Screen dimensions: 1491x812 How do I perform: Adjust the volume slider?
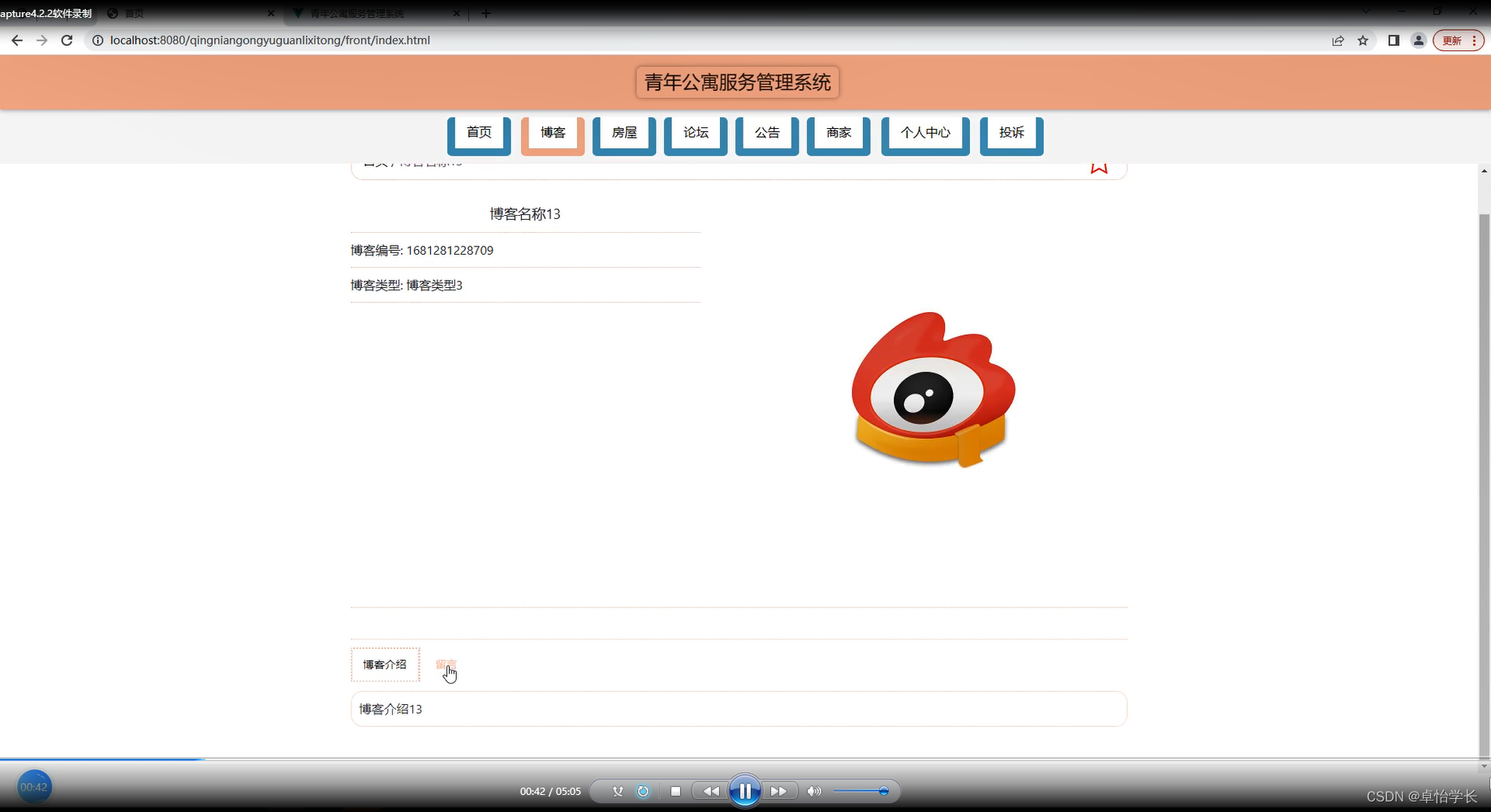[860, 791]
